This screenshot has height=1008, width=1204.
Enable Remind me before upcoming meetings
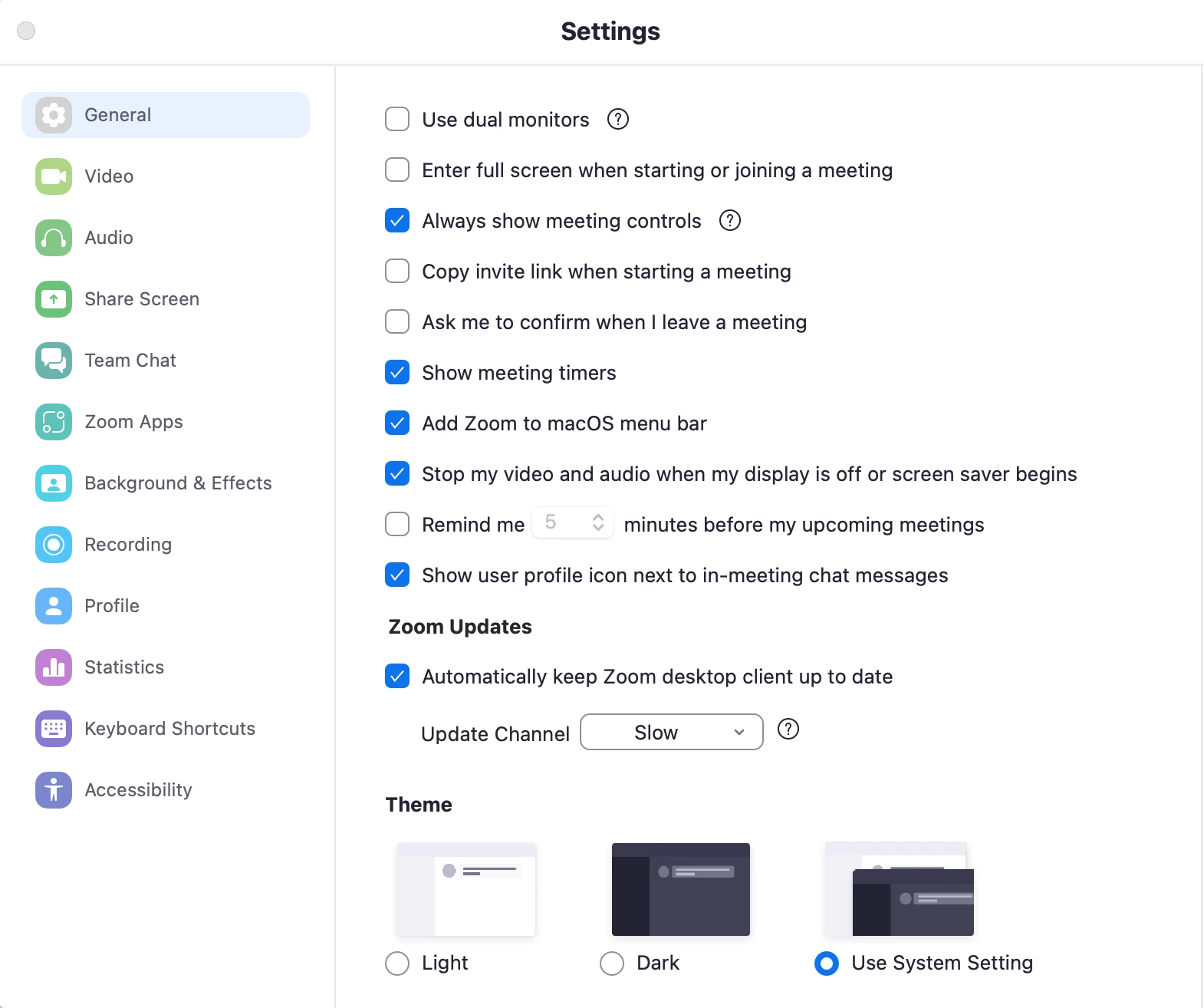coord(397,524)
